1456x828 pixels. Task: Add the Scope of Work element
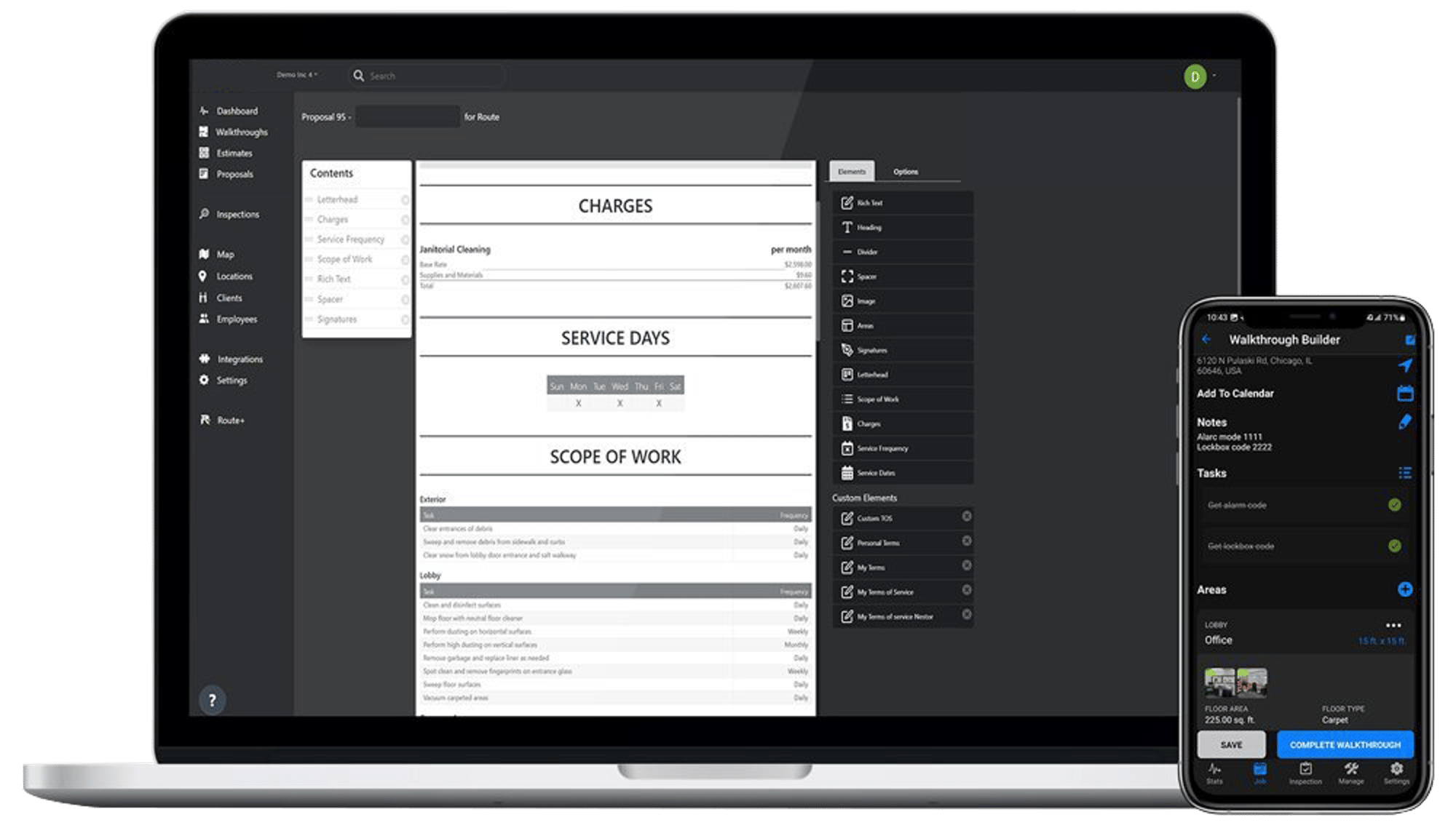pos(903,399)
